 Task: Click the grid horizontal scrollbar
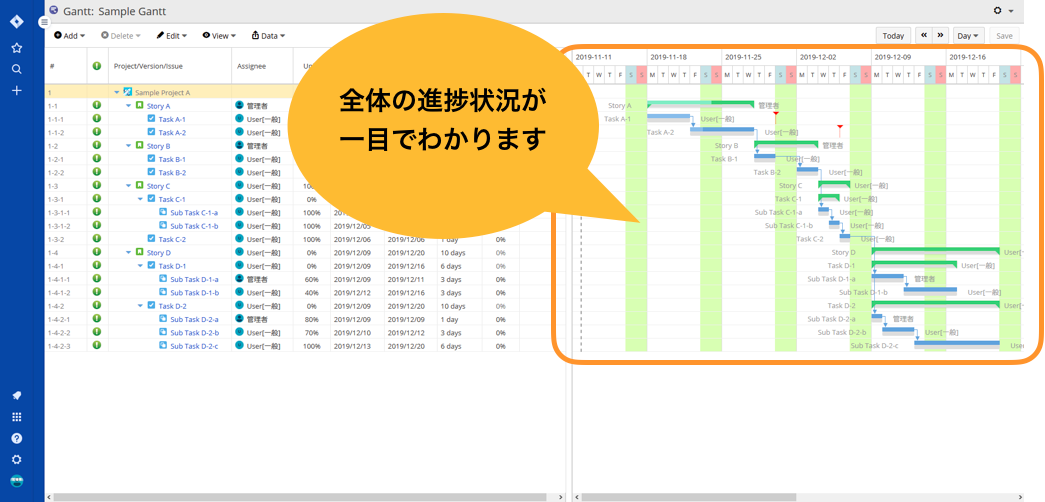(302, 497)
